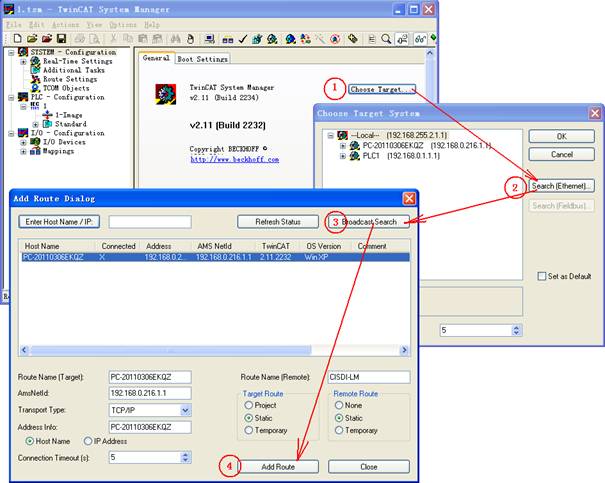Switch to the Boot Settings tab
The height and width of the screenshot is (483, 605).
203,59
